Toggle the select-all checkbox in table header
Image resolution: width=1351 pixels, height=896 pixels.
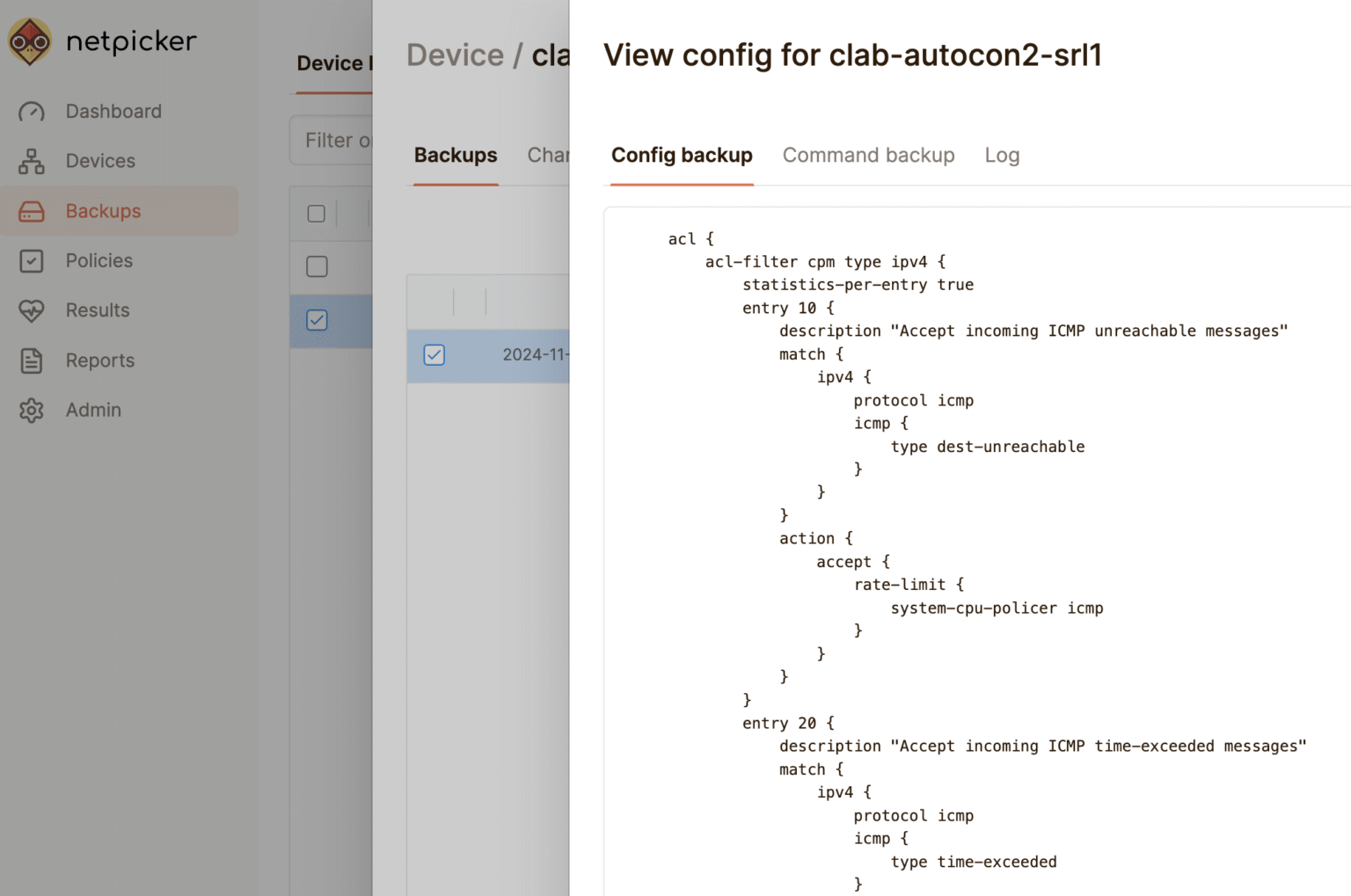pos(317,214)
